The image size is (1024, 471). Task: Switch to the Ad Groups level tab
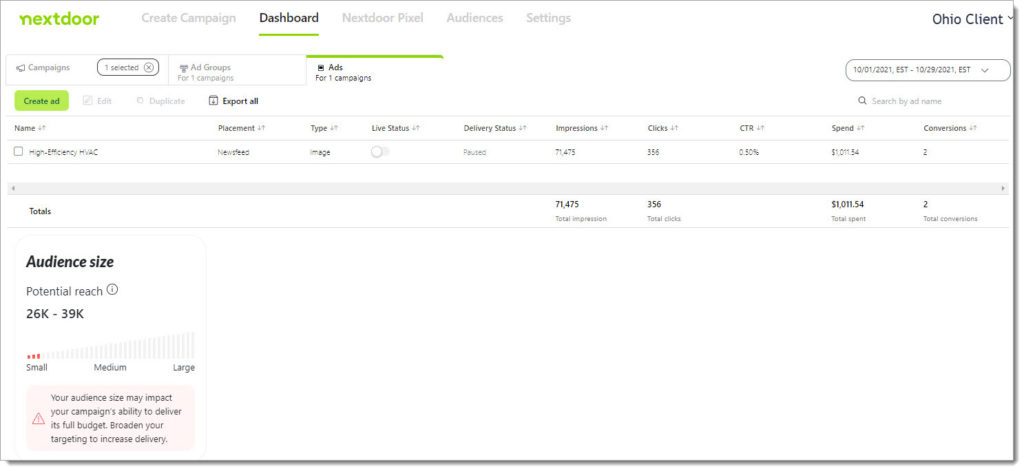pos(237,72)
